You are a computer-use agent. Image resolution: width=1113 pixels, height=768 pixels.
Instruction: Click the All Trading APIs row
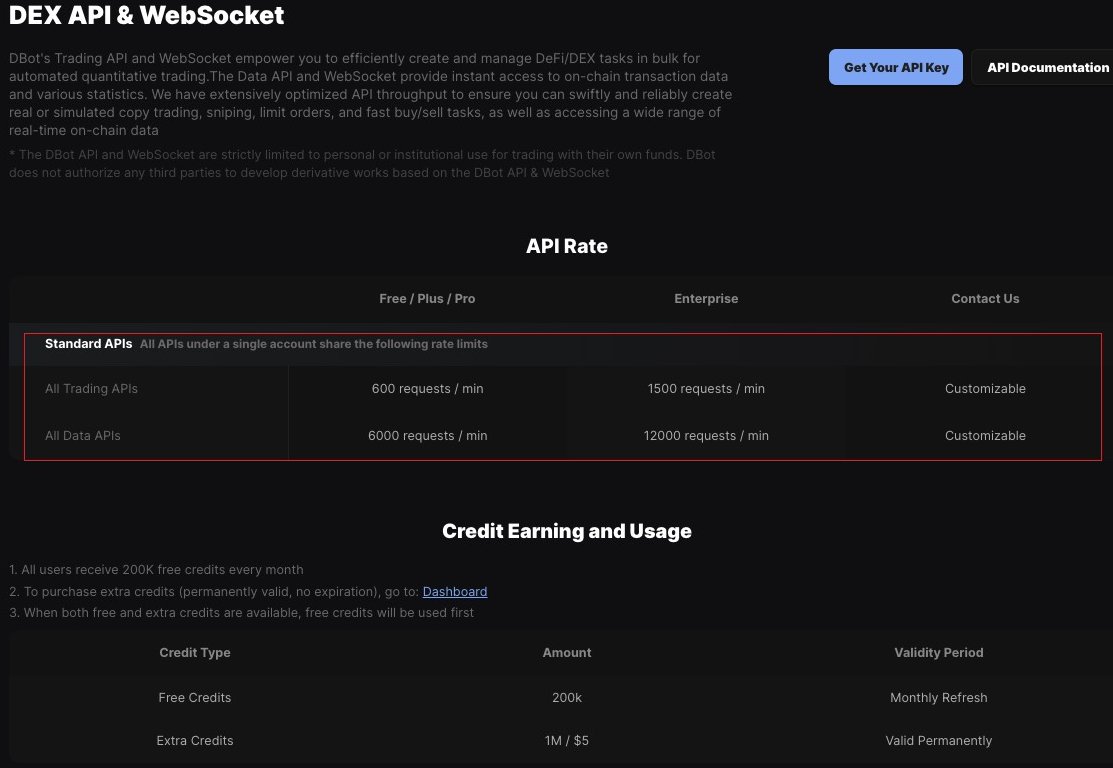click(91, 388)
